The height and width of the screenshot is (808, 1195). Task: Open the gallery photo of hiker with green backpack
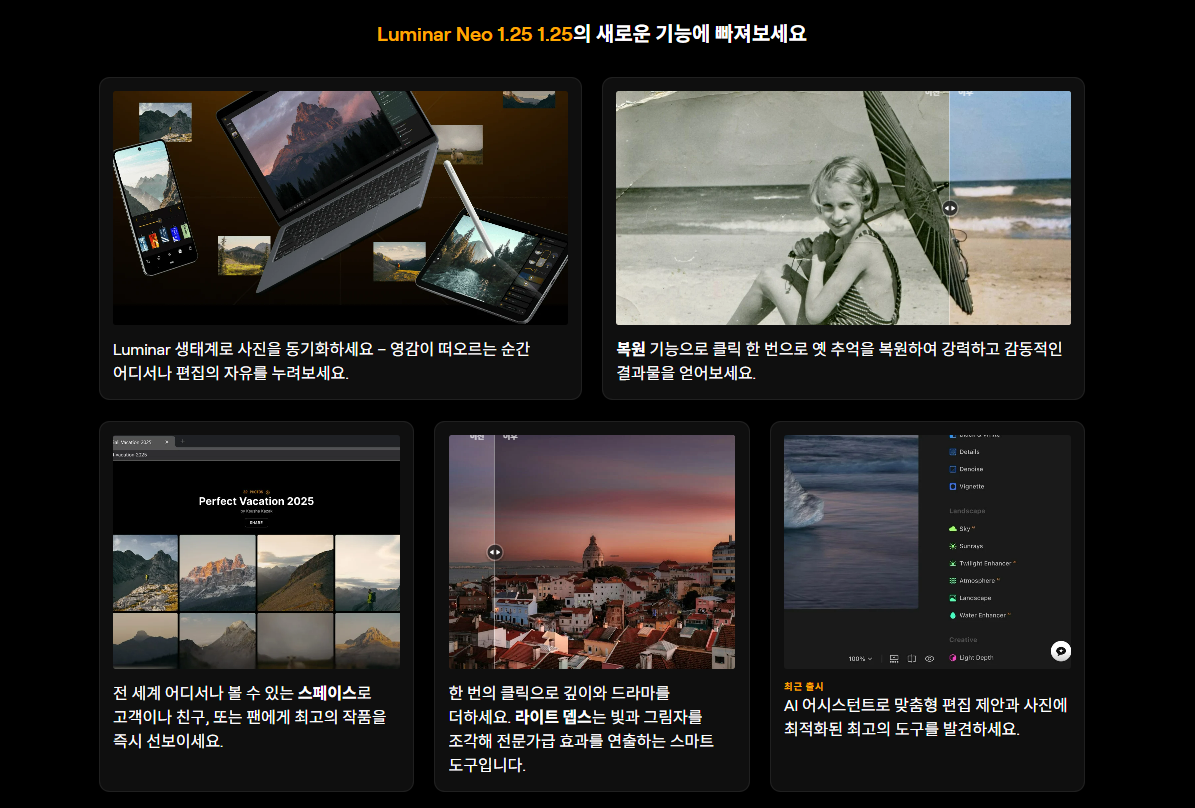click(367, 572)
